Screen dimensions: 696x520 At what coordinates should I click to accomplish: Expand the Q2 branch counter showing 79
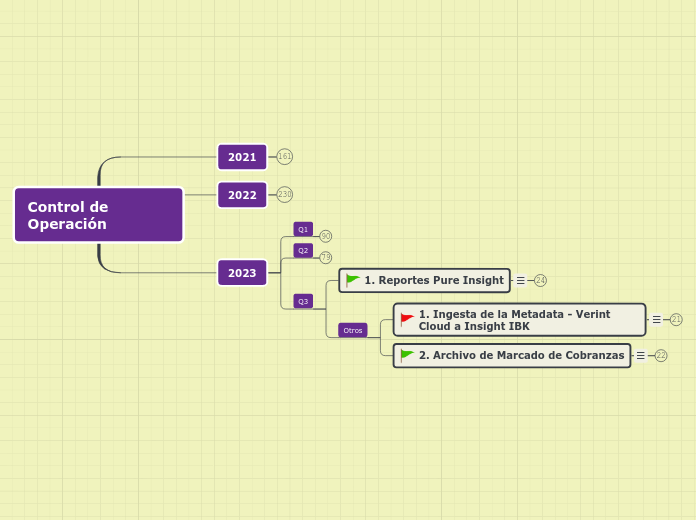pos(326,257)
